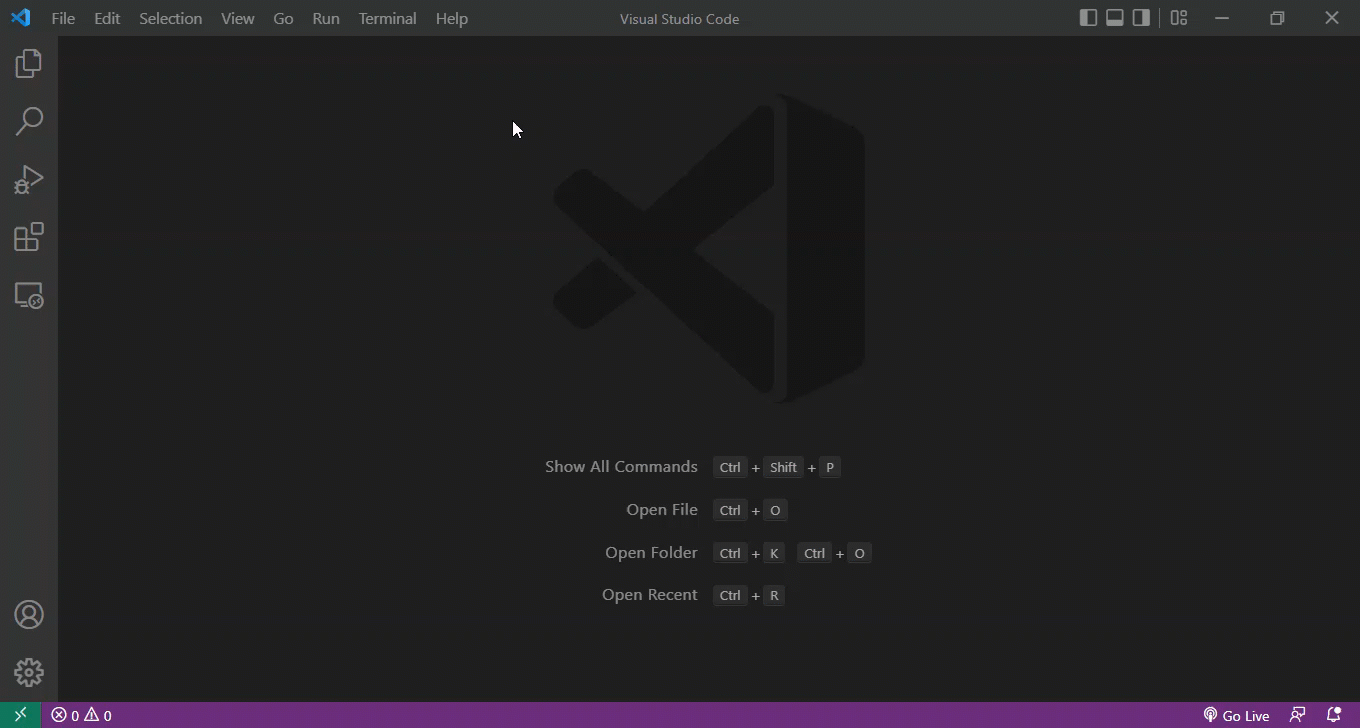Expand the Selection menu
The height and width of the screenshot is (728, 1360).
pos(170,18)
